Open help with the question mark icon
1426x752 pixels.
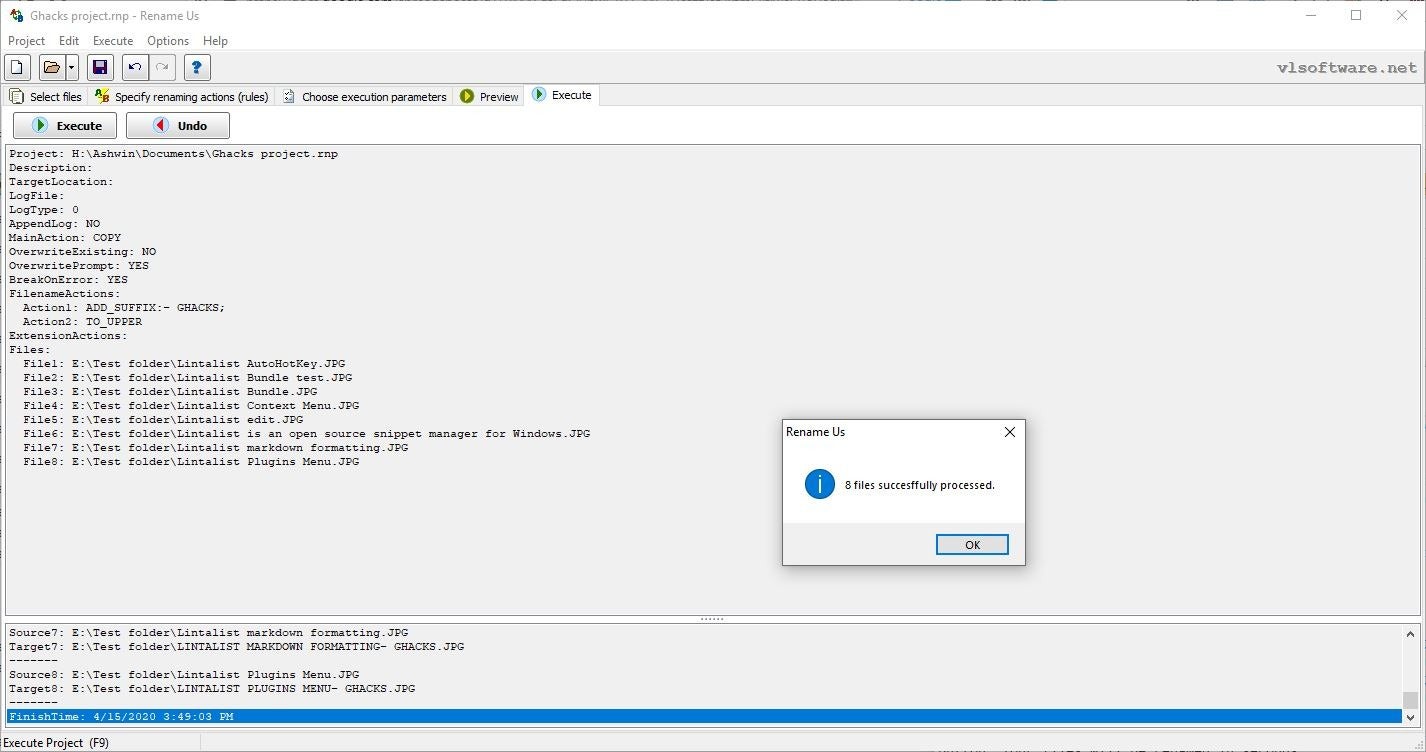(x=197, y=68)
